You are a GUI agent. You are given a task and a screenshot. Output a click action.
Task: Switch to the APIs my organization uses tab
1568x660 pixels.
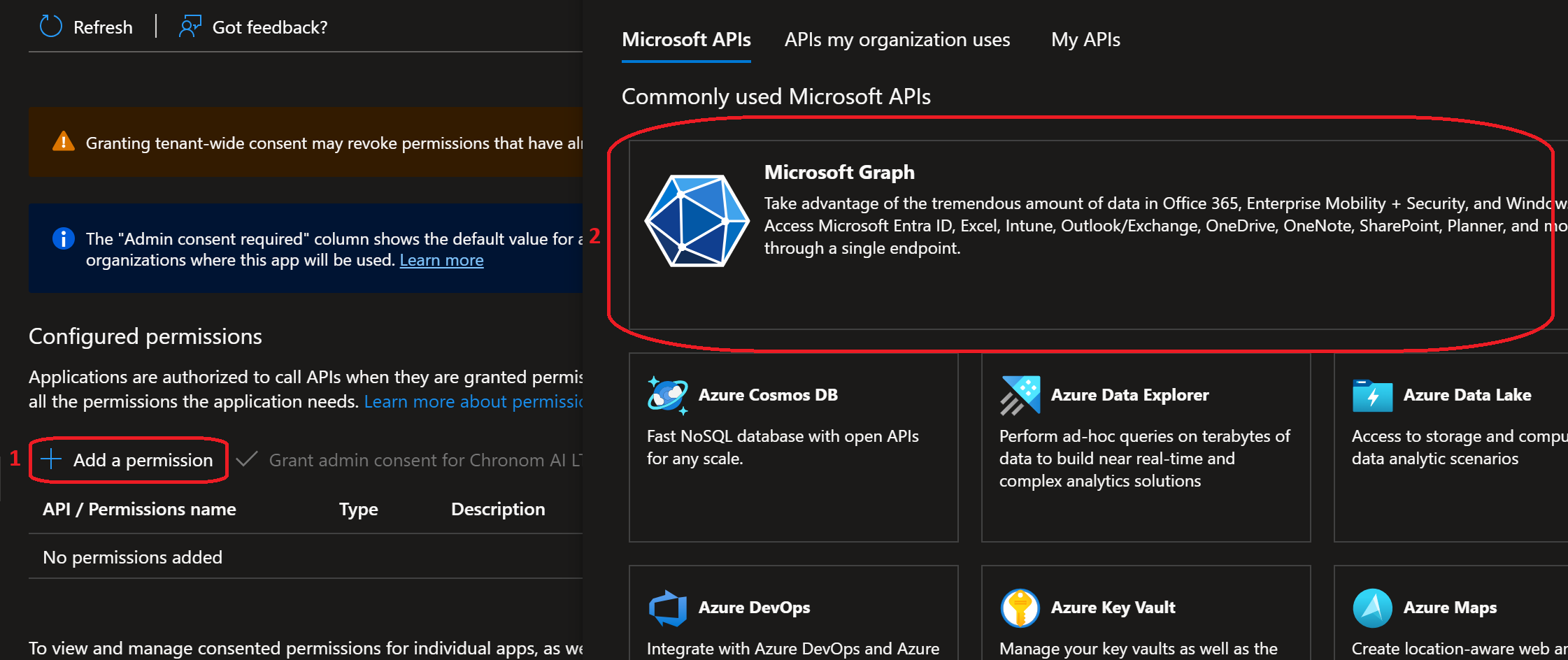point(897,40)
